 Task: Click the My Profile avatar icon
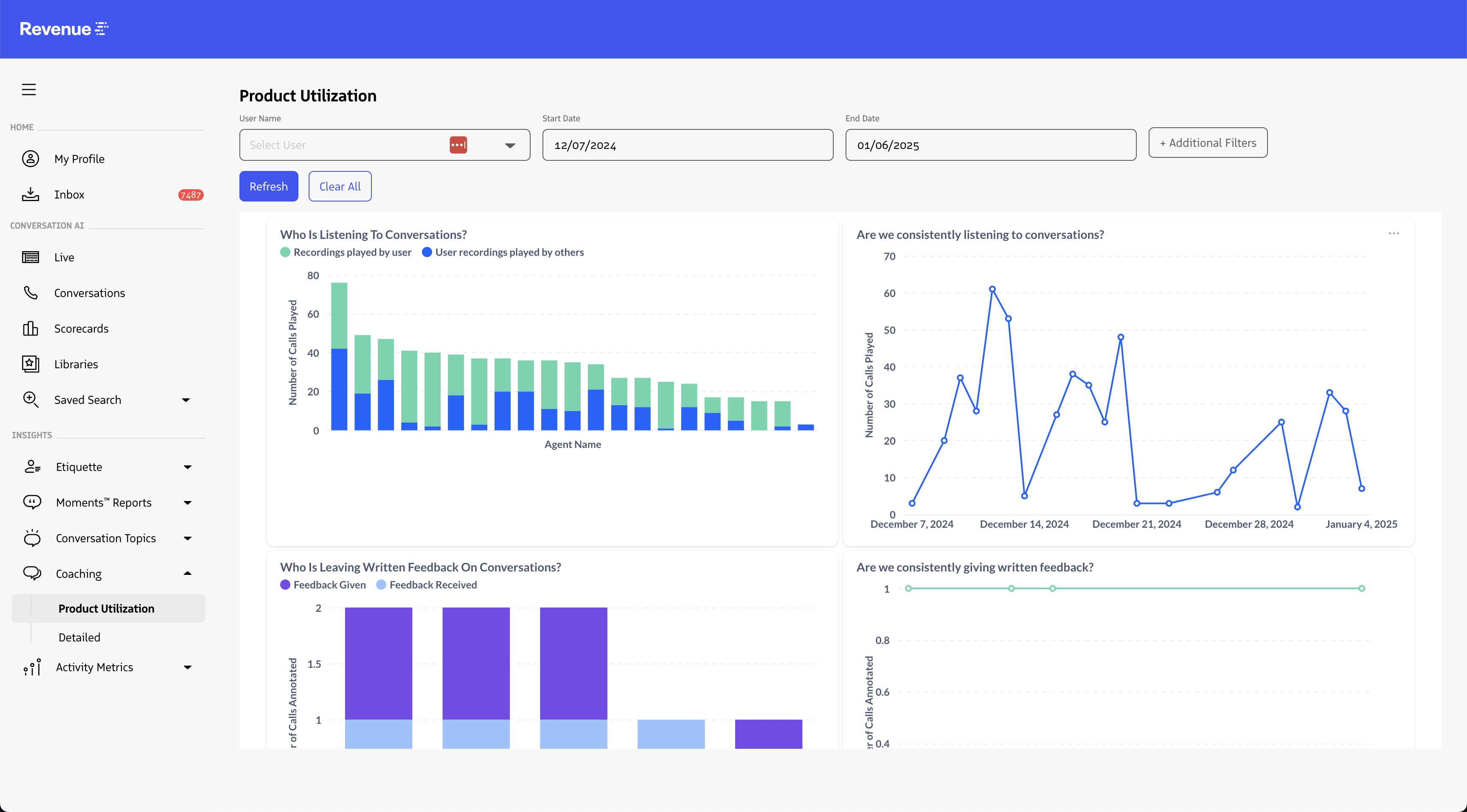30,159
